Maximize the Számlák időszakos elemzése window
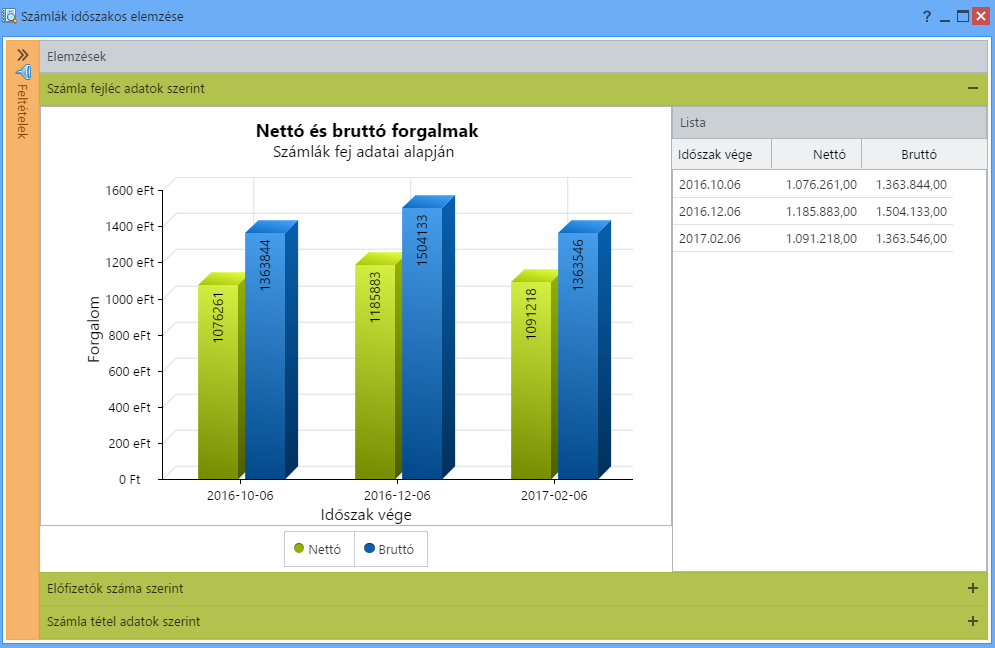This screenshot has width=995, height=648. [x=963, y=17]
